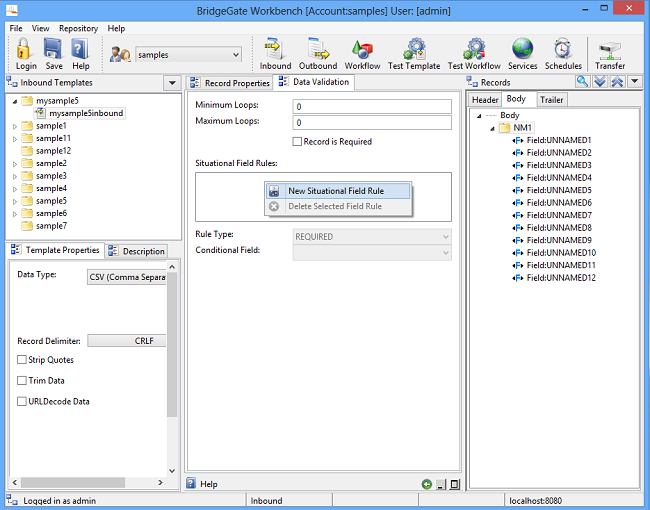Screen dimensions: 650x510
Task: Collapse the mysample5 tree folder
Action: tap(15, 101)
